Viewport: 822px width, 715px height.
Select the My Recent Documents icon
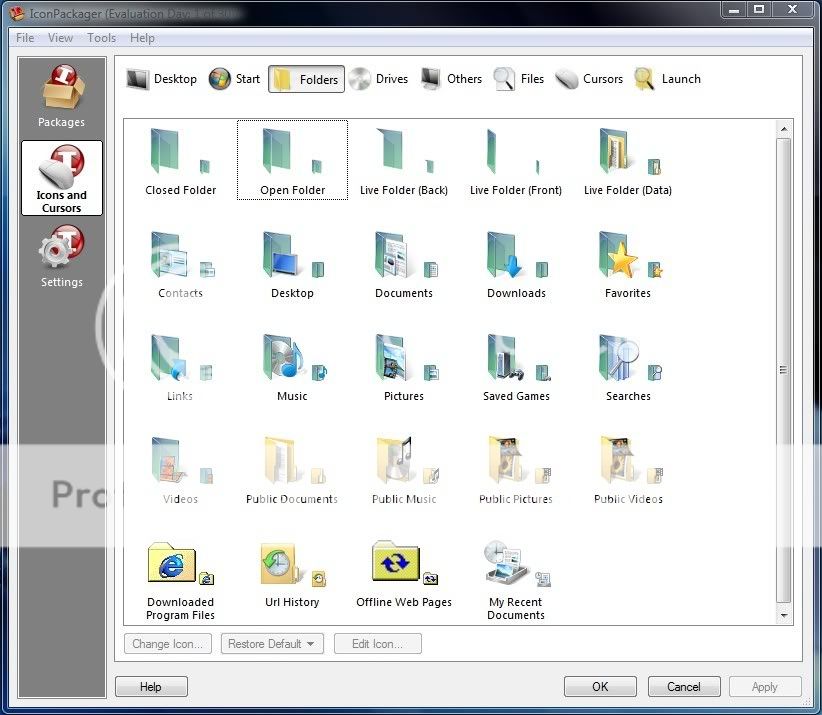(516, 580)
